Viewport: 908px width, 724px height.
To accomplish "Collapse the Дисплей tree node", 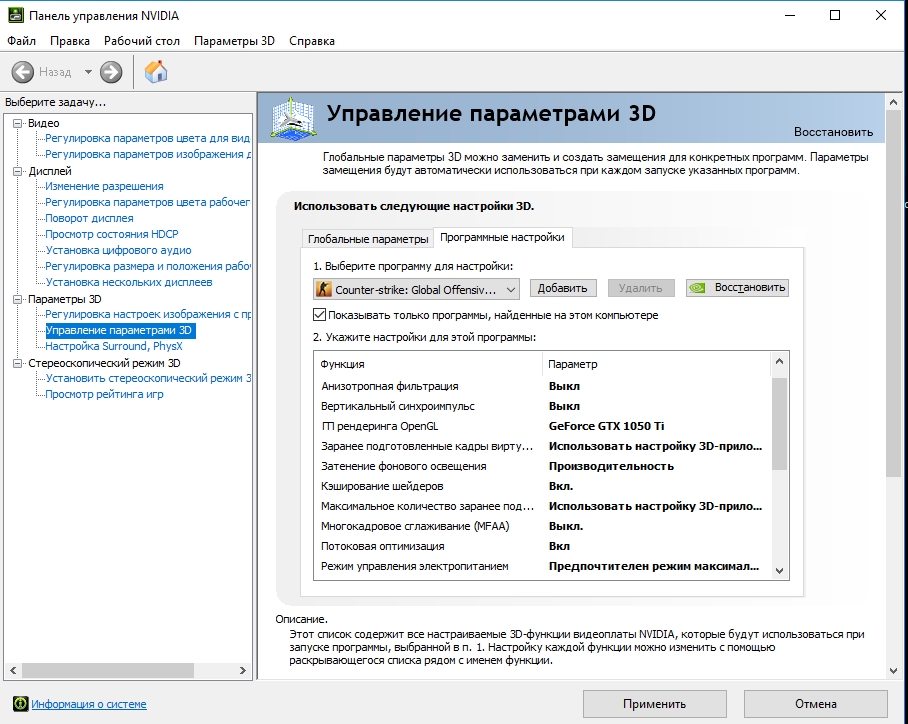I will click(x=17, y=171).
